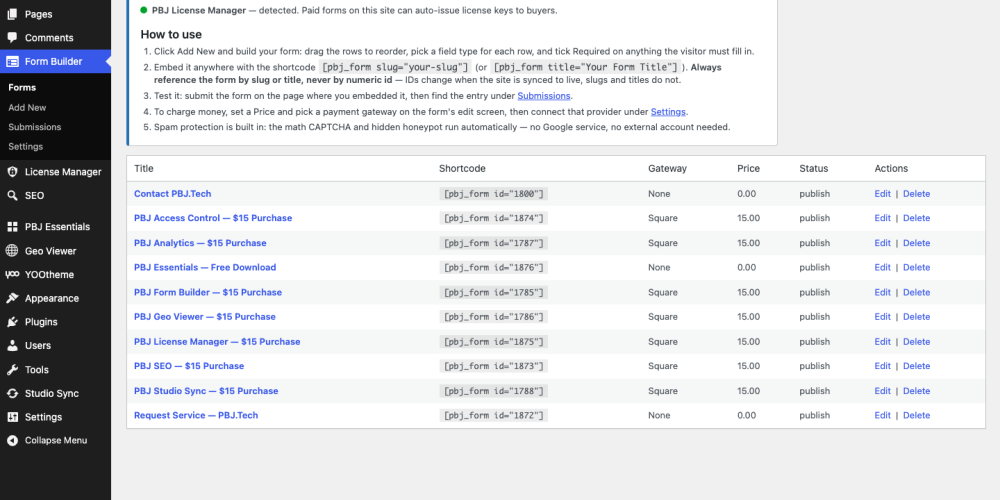Click the Plugins plug icon
This screenshot has width=1000, height=500.
point(12,322)
